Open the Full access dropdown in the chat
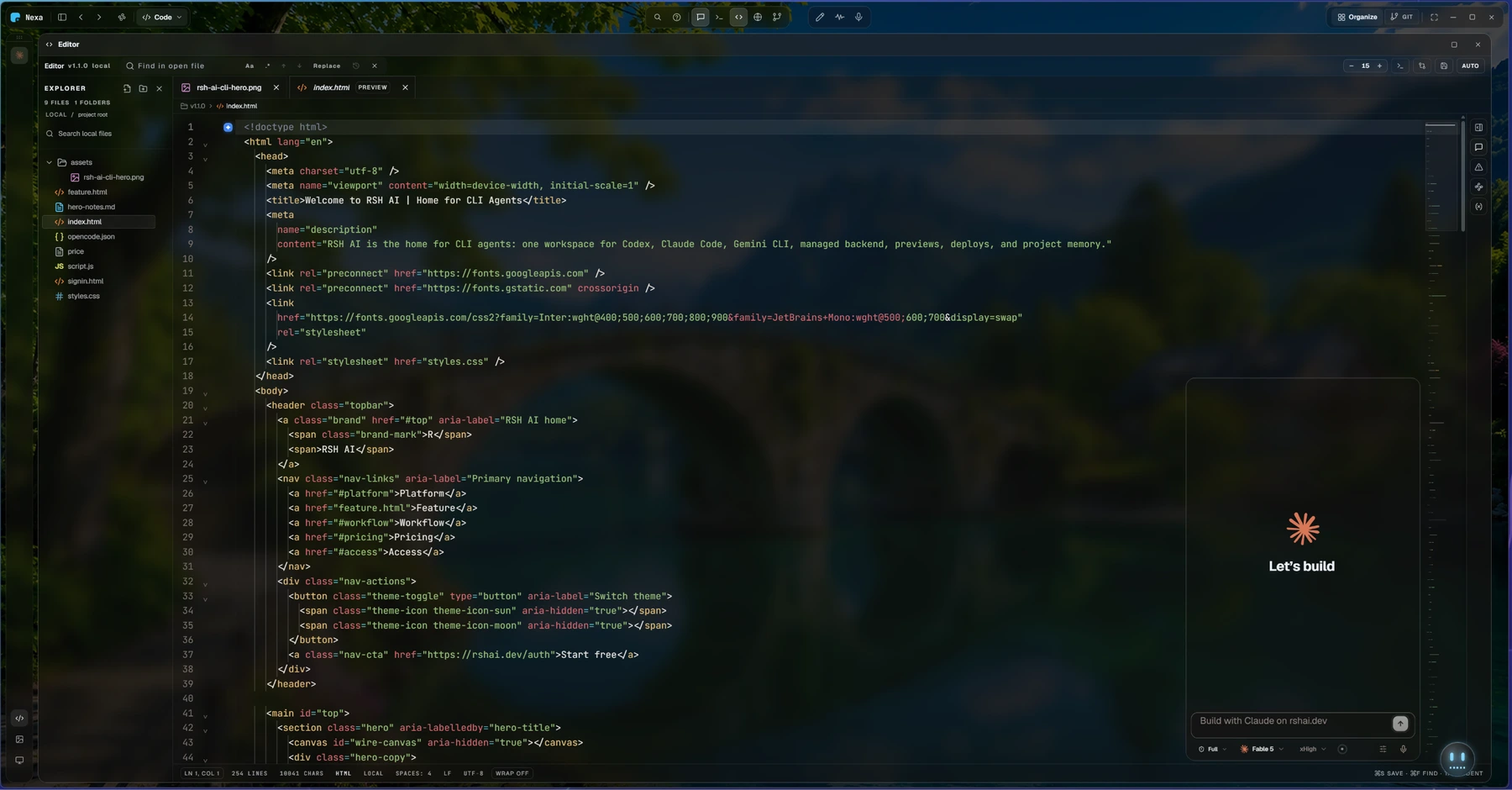The width and height of the screenshot is (1512, 790). (1212, 749)
